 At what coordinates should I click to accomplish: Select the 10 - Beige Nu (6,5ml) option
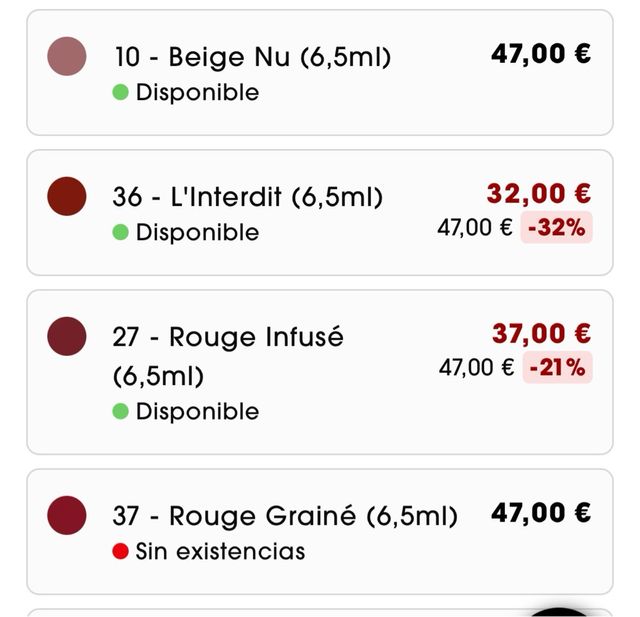(x=251, y=57)
